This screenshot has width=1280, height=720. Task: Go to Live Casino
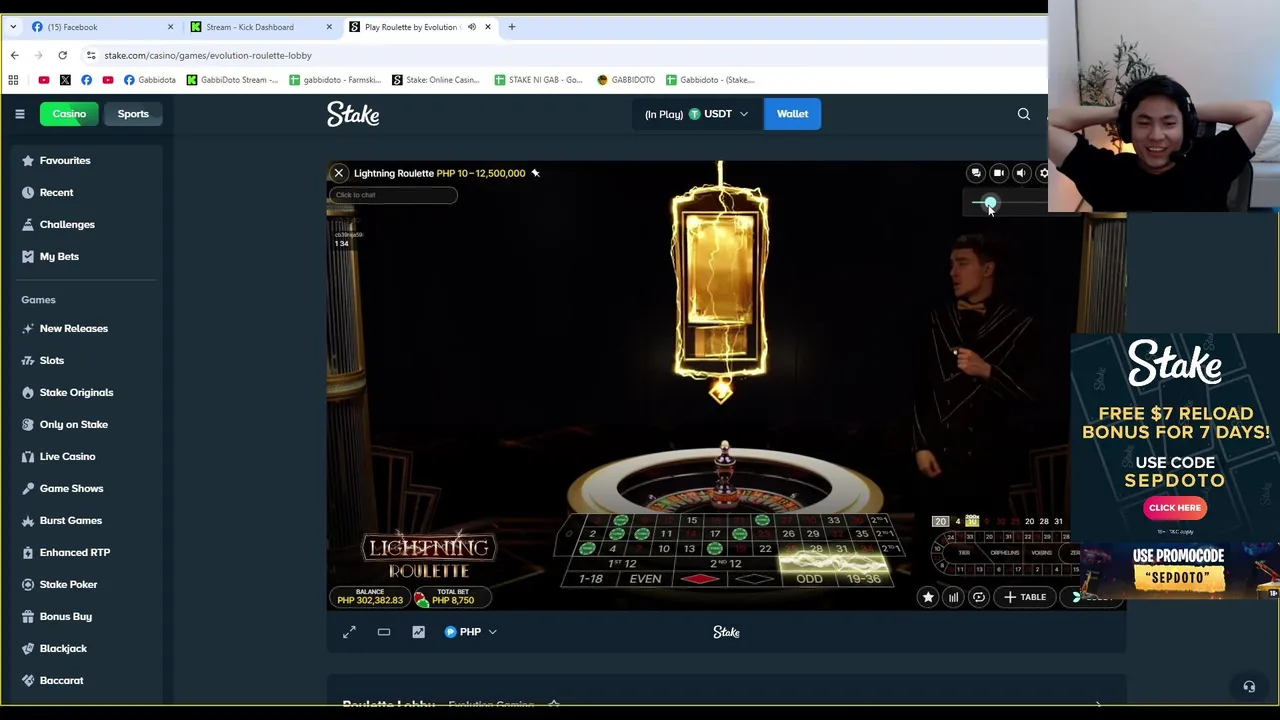(67, 456)
